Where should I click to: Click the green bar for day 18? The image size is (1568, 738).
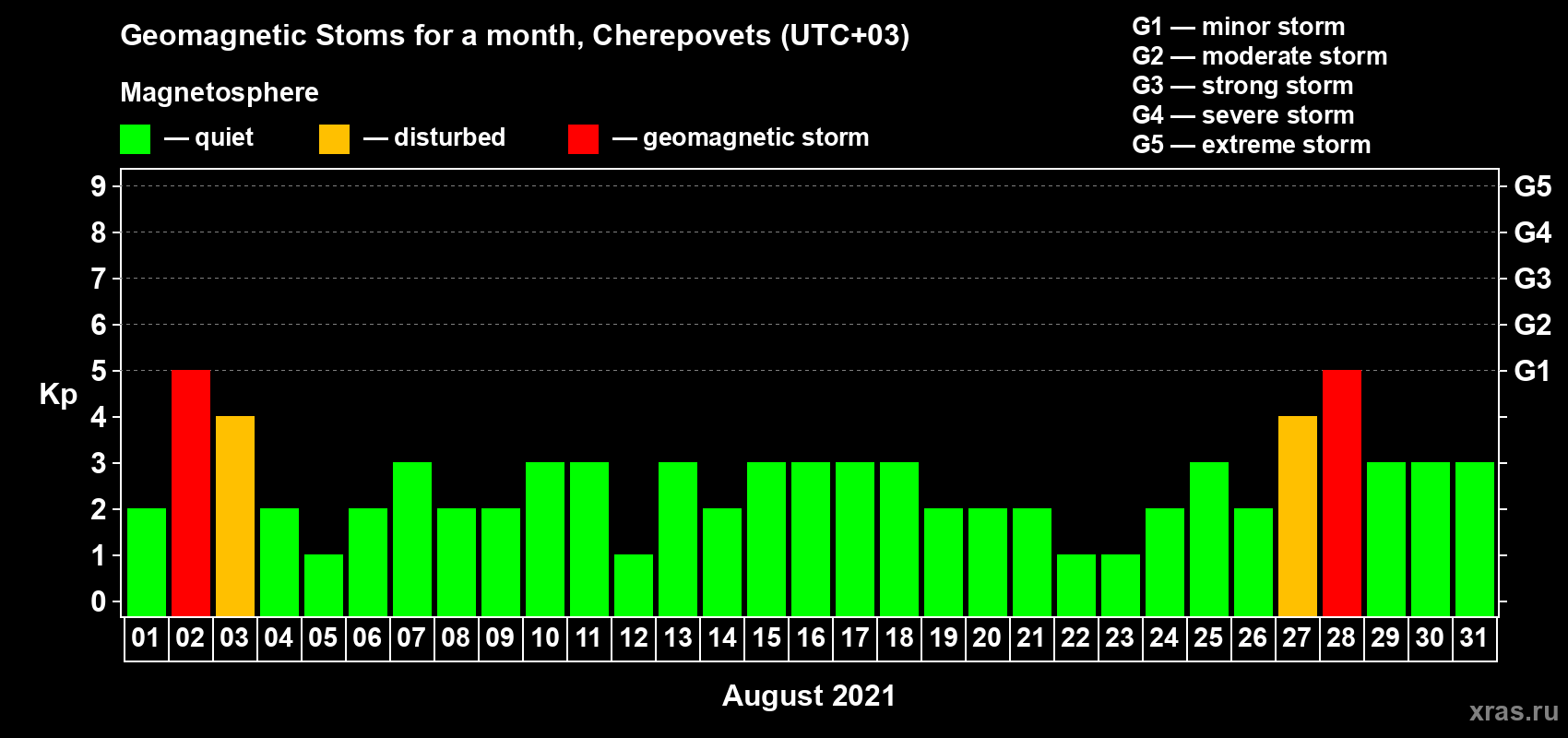coord(899,539)
